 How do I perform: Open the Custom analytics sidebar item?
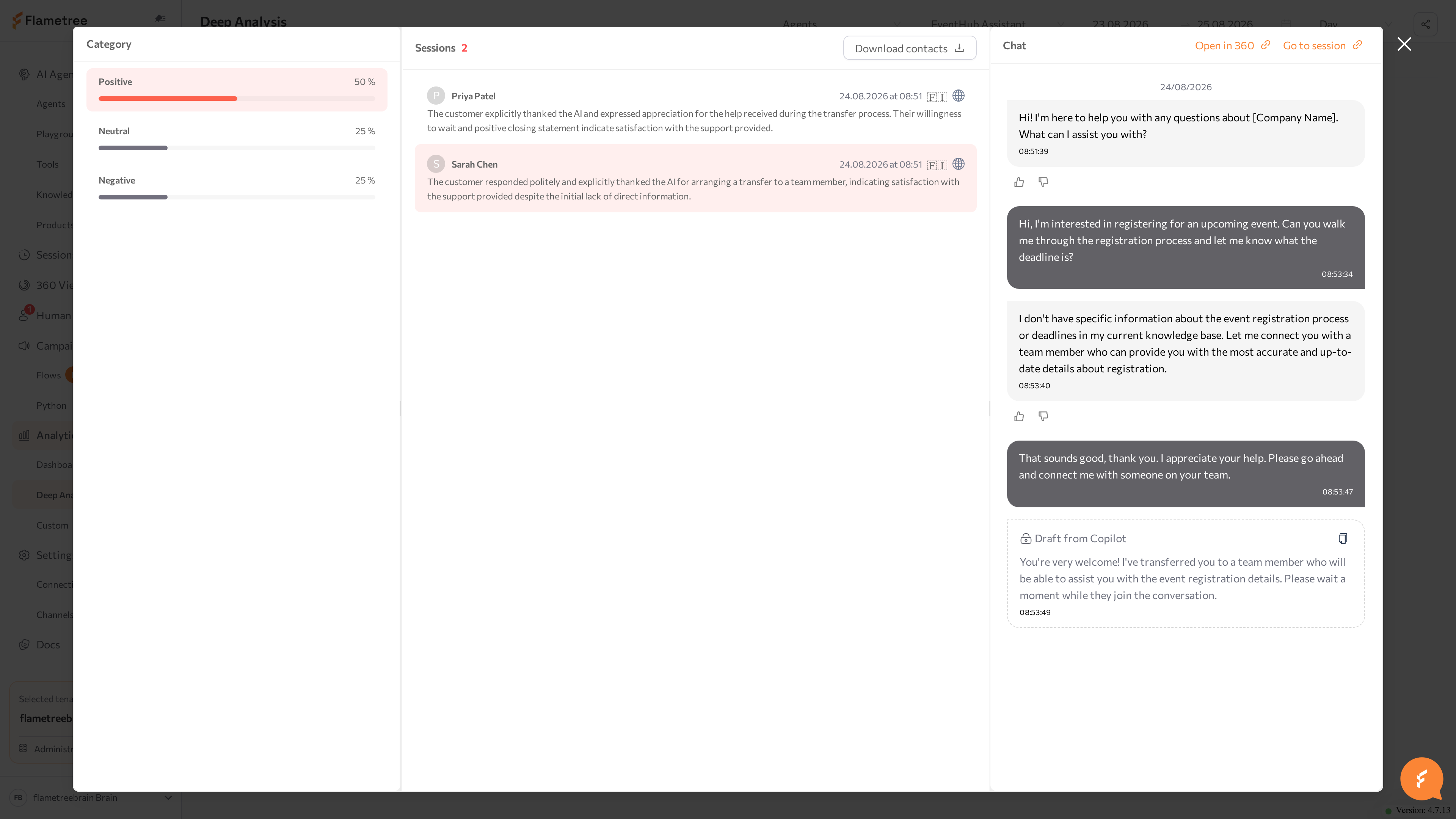click(x=52, y=525)
